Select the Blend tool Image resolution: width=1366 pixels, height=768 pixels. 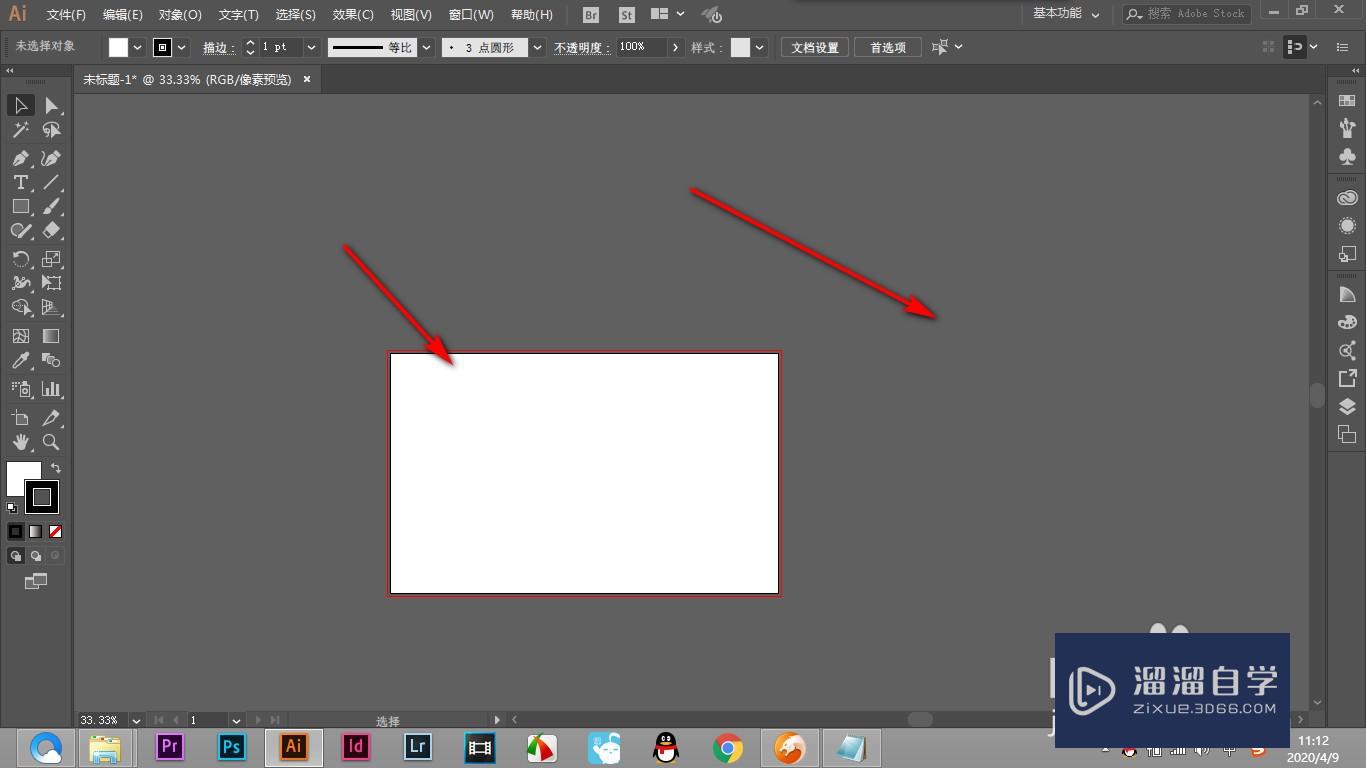click(51, 360)
